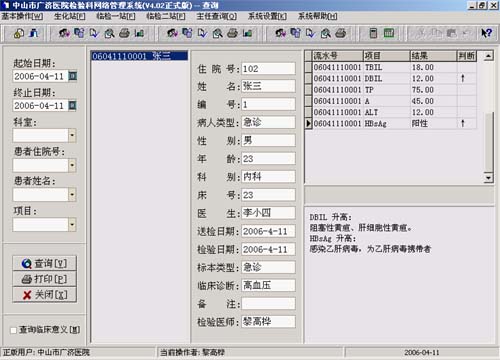Viewport: 500px width, 360px height.
Task: Click the bar chart icon in the third toolbar group
Action: tap(247, 33)
